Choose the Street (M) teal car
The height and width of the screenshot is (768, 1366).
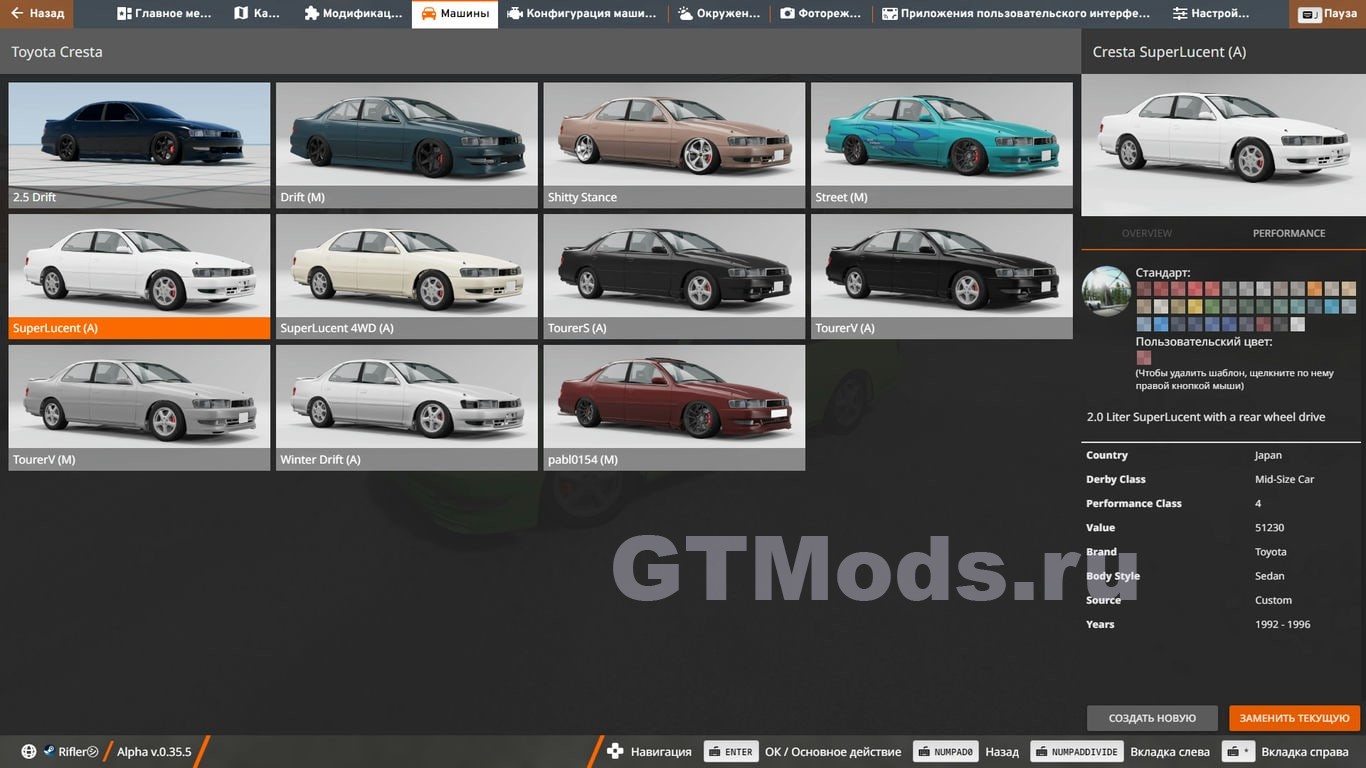click(x=942, y=145)
